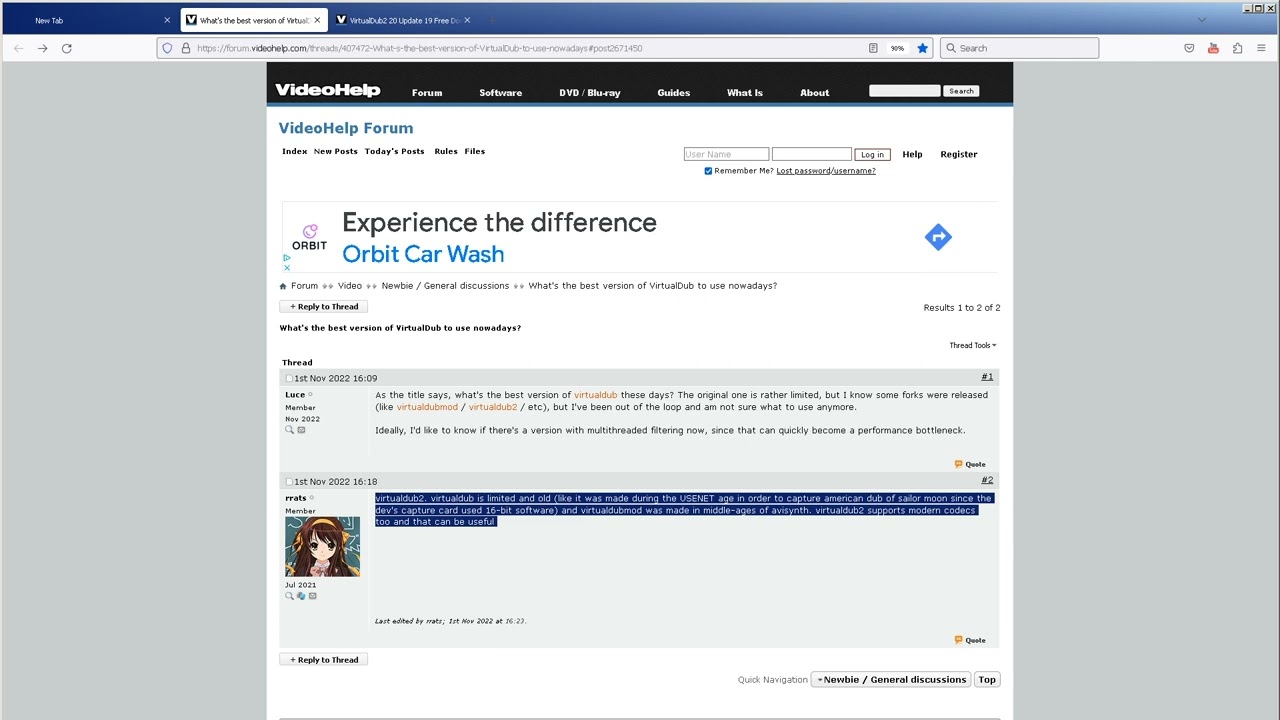
Task: Click the post icon beside 1st Nov 16:09
Action: click(289, 378)
